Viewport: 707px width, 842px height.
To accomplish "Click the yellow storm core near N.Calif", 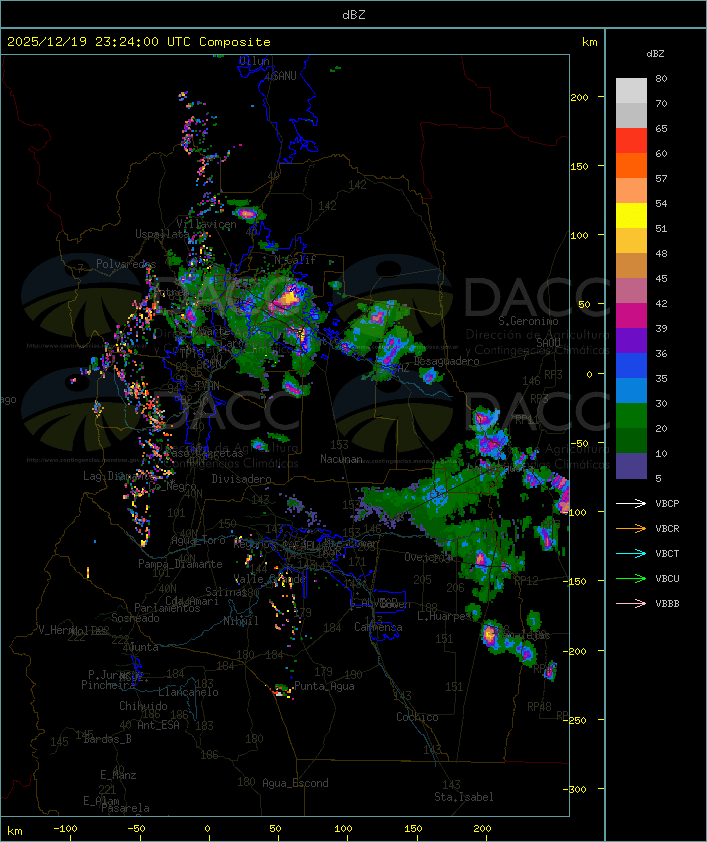I will tap(289, 296).
